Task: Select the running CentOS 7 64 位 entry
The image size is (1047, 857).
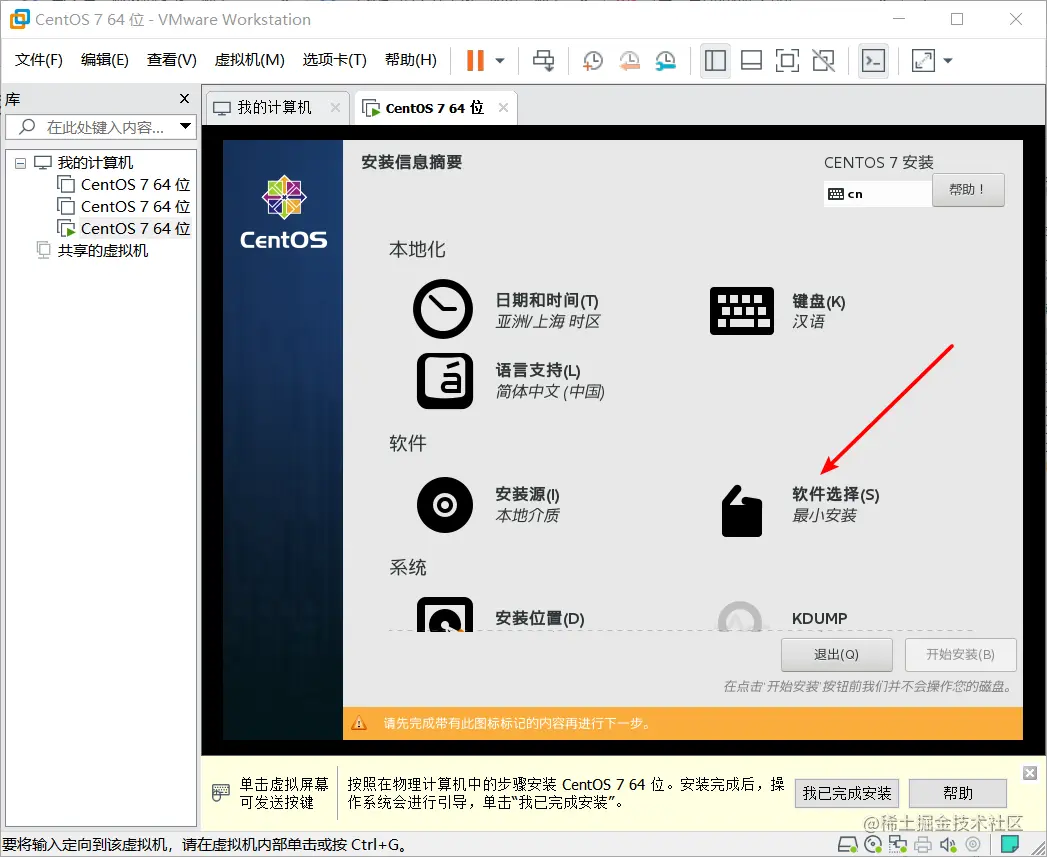Action: (x=135, y=228)
